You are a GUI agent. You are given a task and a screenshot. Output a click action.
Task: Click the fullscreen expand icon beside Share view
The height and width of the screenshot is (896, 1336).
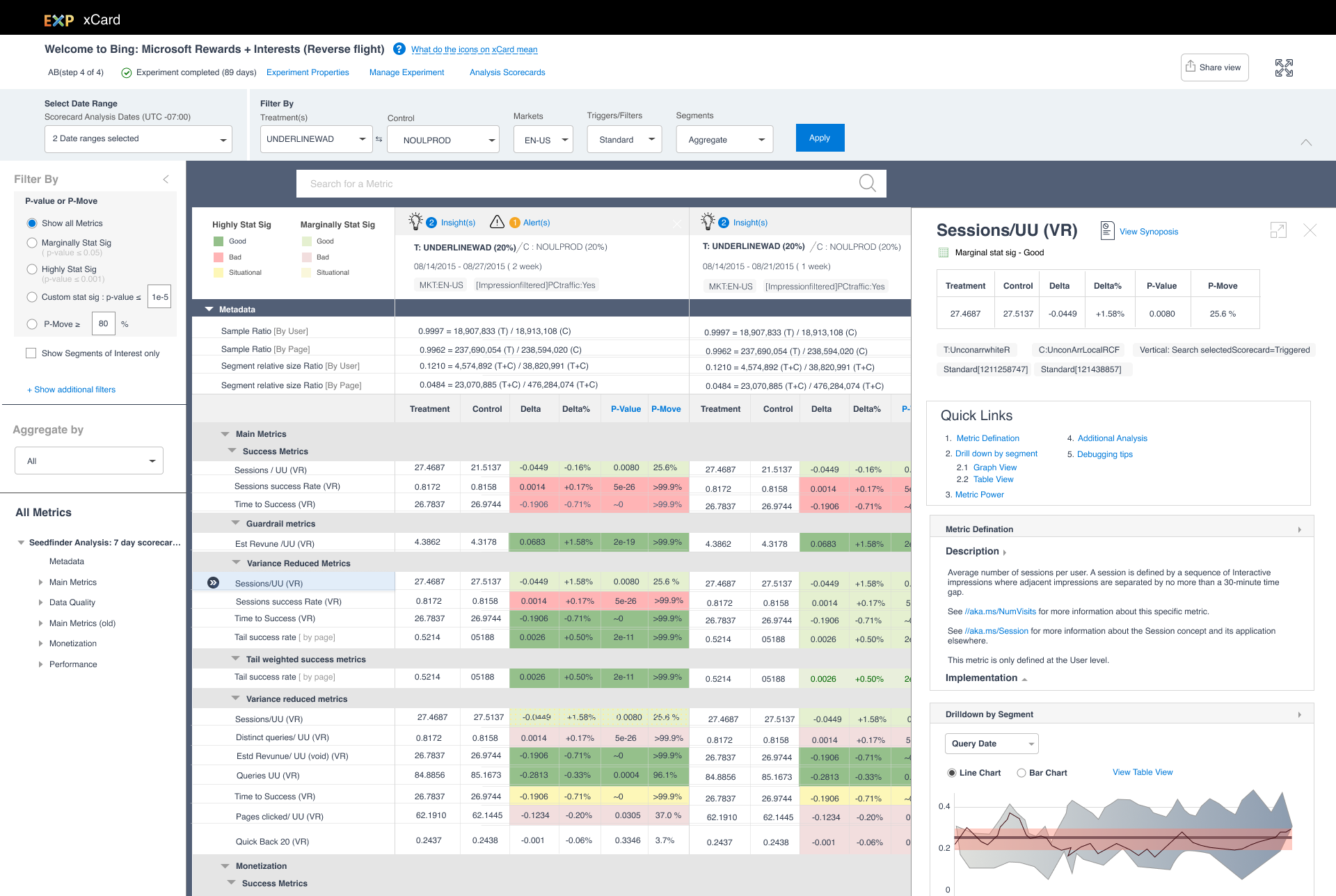(x=1284, y=67)
